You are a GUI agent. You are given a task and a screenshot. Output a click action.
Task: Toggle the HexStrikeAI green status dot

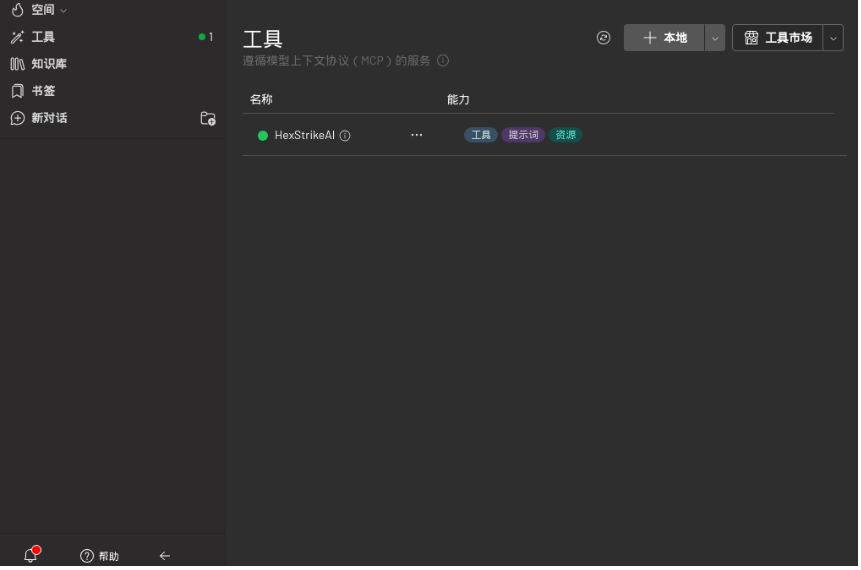click(263, 136)
